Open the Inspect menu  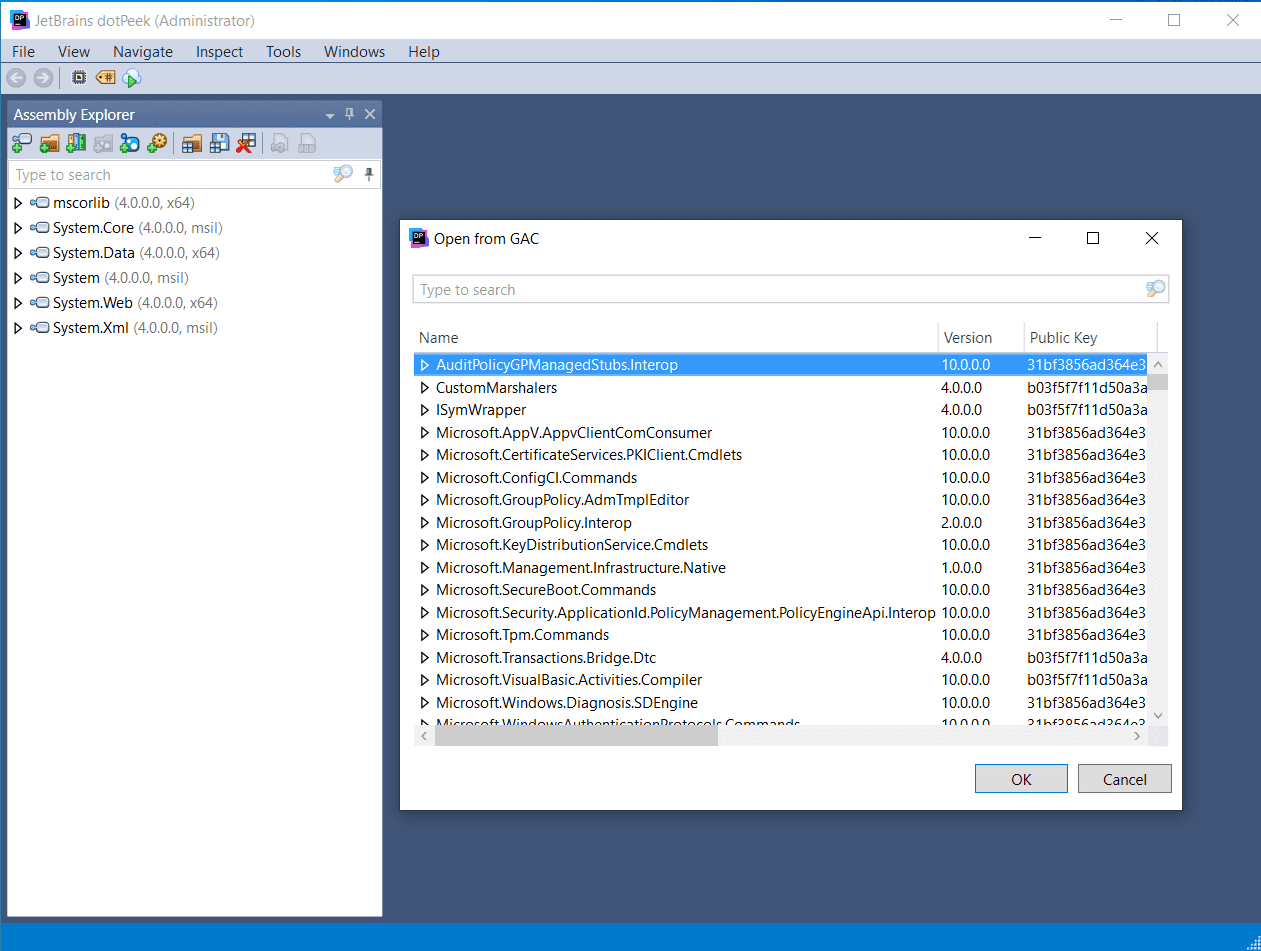(219, 52)
